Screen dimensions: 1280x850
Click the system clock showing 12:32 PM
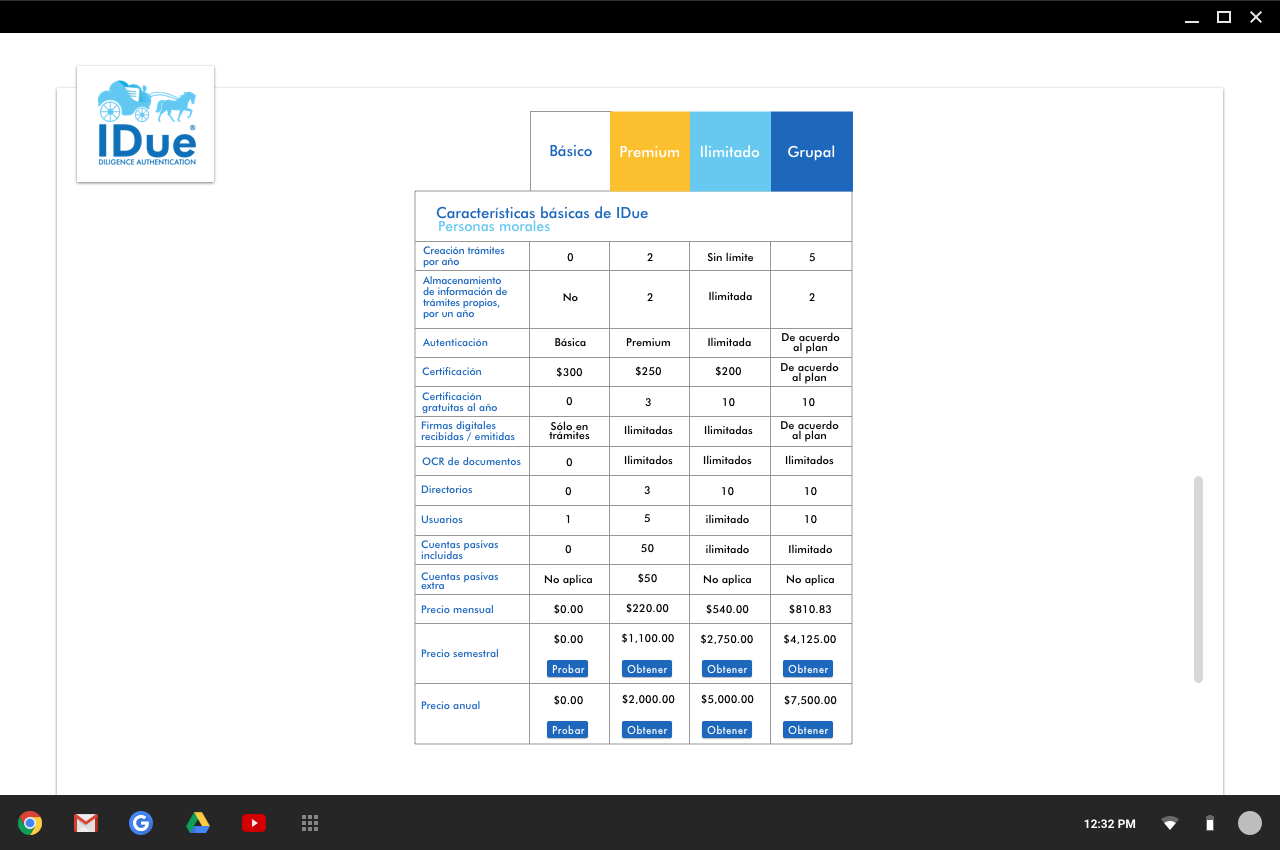pyautogui.click(x=1110, y=824)
